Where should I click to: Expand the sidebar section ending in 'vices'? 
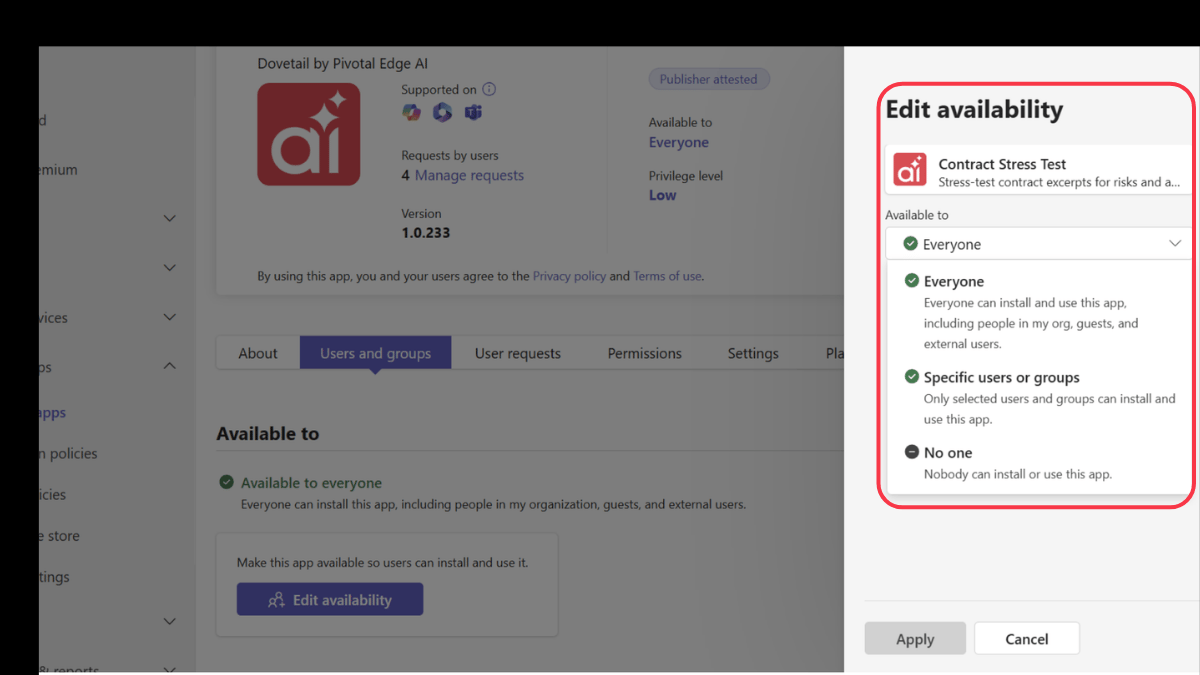(169, 318)
